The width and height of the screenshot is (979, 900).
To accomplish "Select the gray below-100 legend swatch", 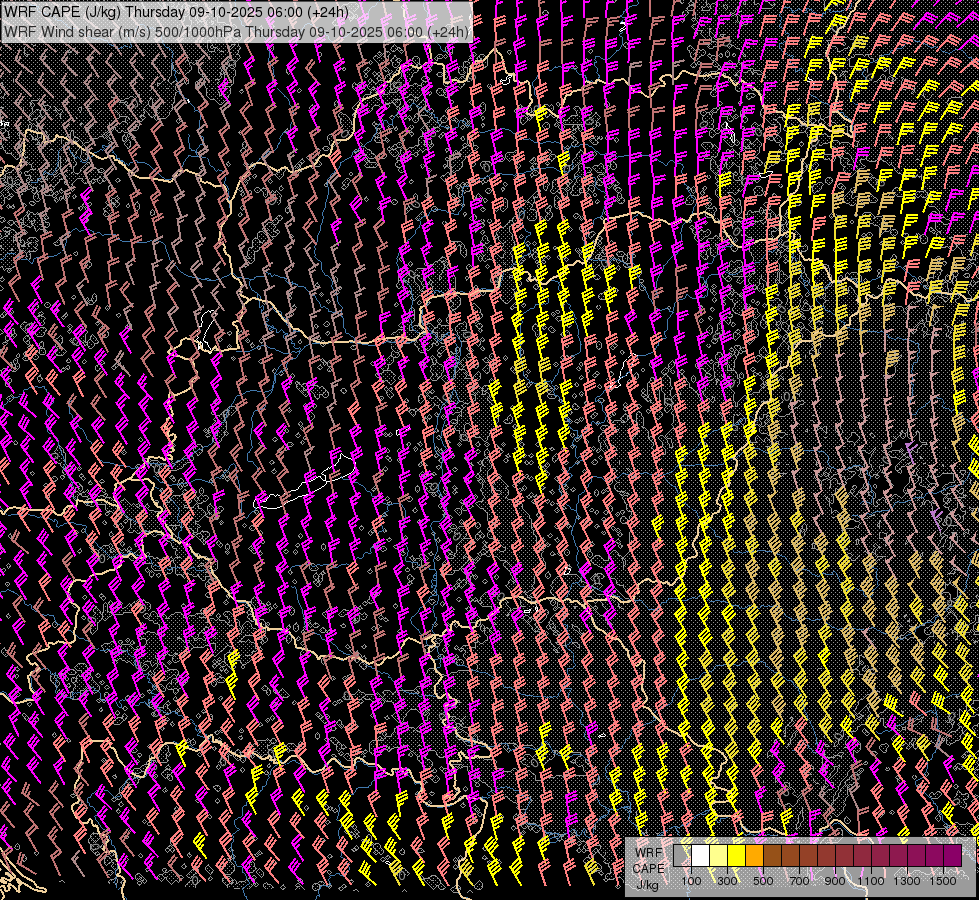I will pyautogui.click(x=682, y=856).
